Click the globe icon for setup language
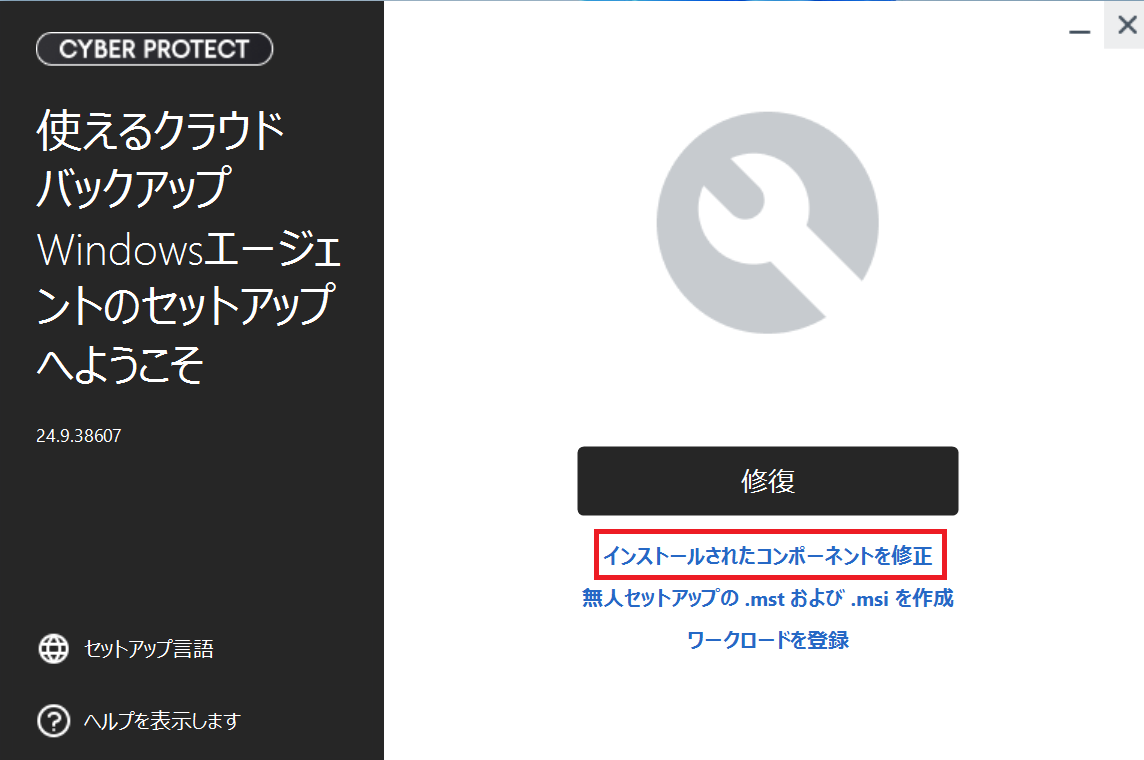 [53, 648]
